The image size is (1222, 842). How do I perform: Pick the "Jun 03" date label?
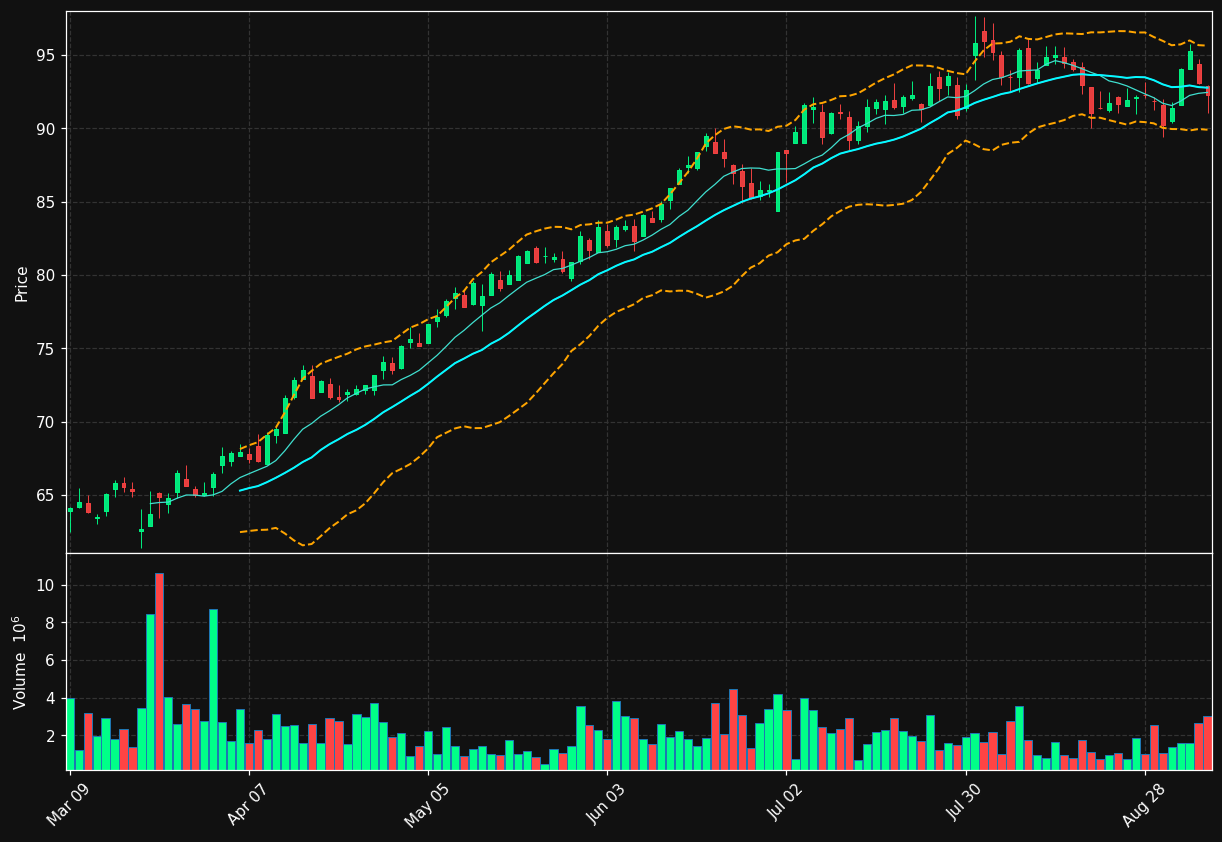605,802
